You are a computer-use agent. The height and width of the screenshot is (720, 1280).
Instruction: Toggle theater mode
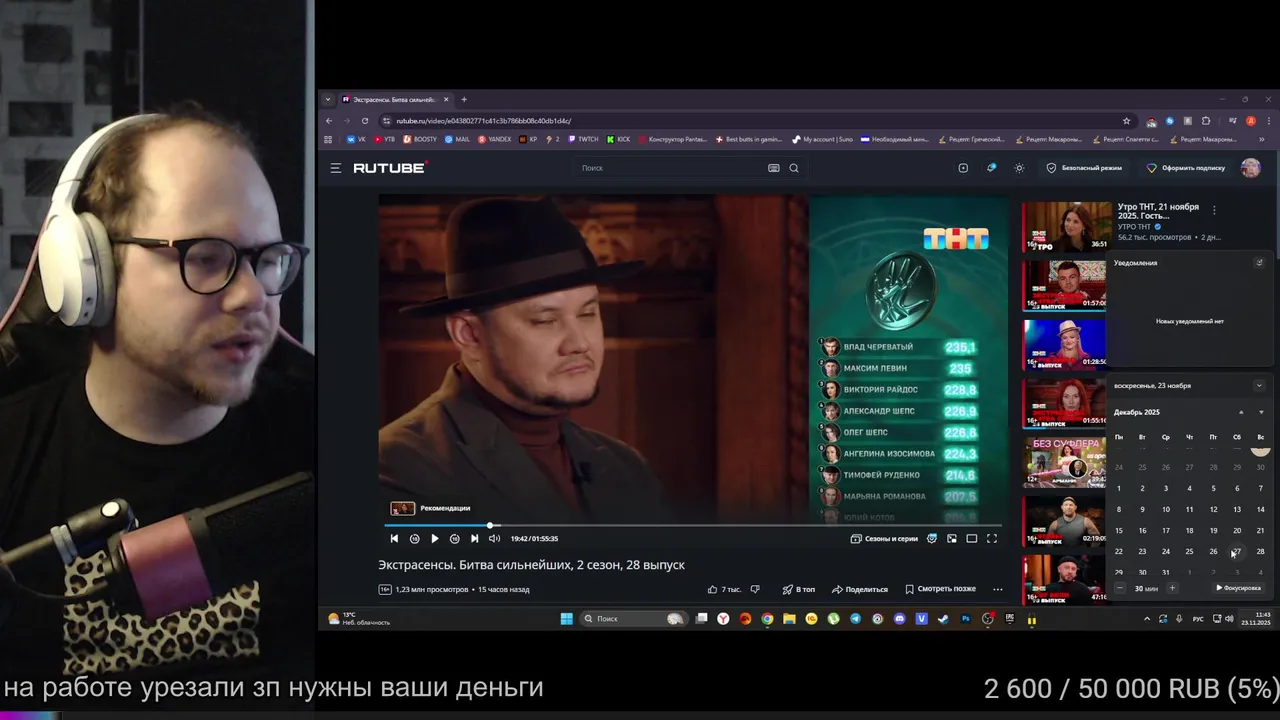coord(971,539)
